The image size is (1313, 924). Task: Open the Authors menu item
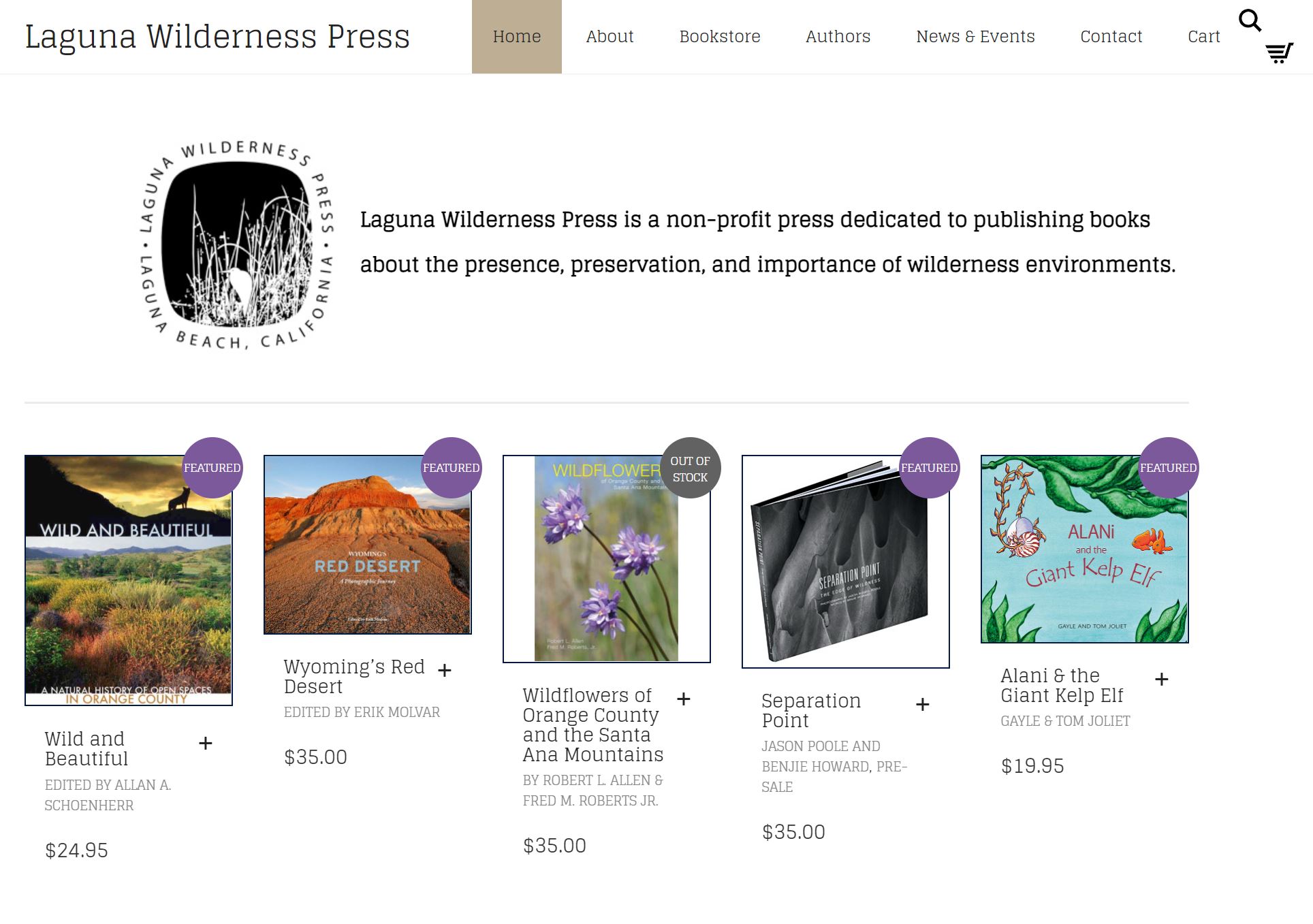pos(838,37)
